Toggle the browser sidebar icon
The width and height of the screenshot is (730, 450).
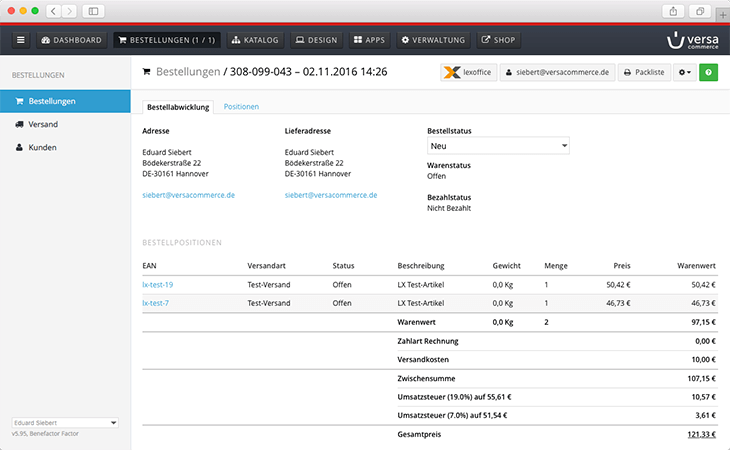pyautogui.click(x=94, y=10)
